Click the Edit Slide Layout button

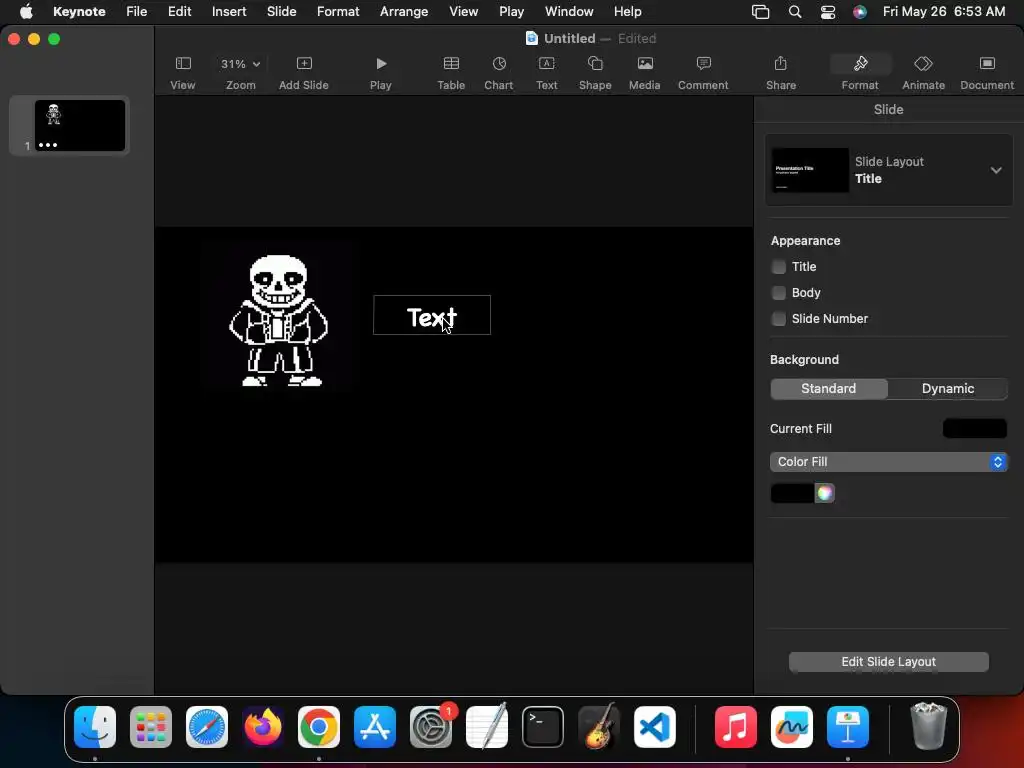[x=888, y=662]
